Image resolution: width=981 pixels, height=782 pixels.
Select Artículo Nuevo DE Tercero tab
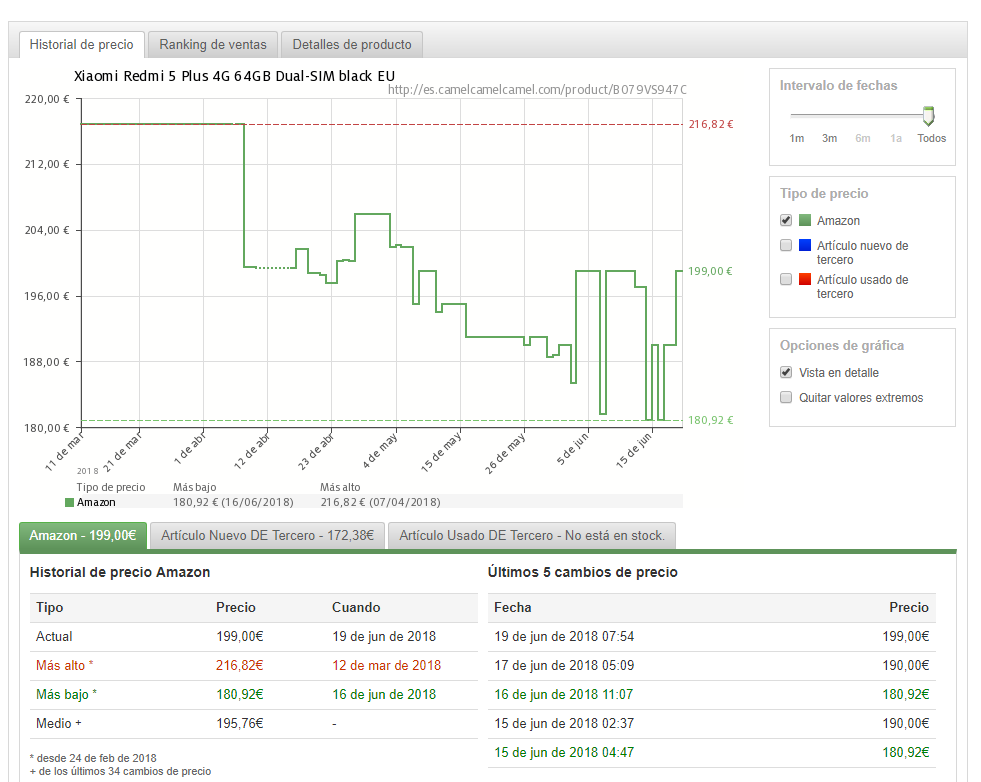(x=267, y=536)
